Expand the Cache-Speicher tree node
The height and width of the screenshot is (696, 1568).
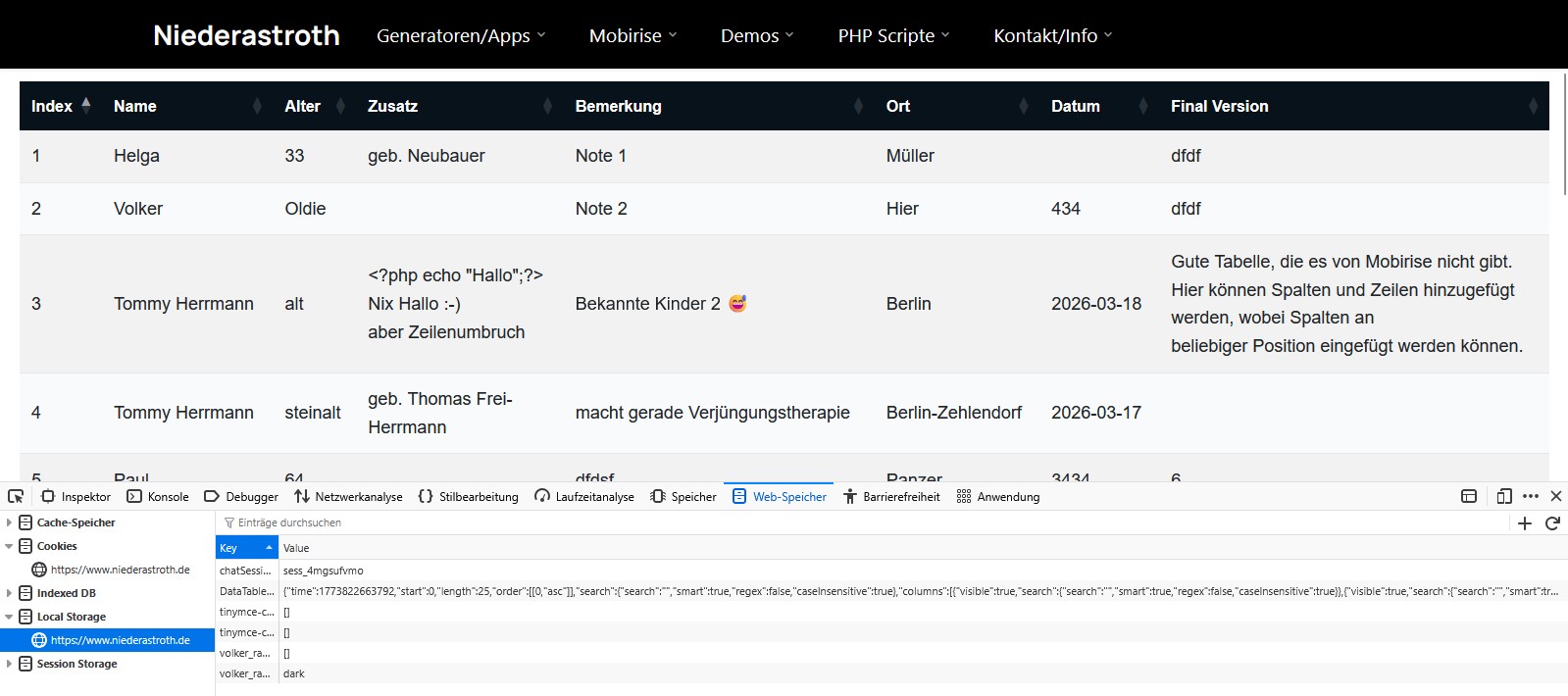click(10, 522)
